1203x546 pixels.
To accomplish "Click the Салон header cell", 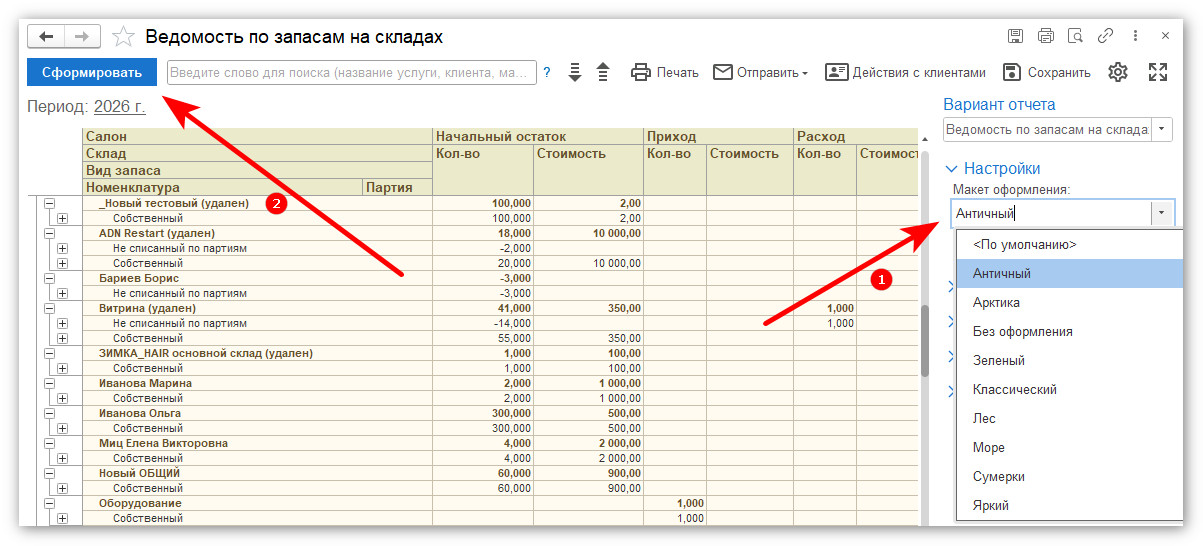I will pyautogui.click(x=257, y=136).
